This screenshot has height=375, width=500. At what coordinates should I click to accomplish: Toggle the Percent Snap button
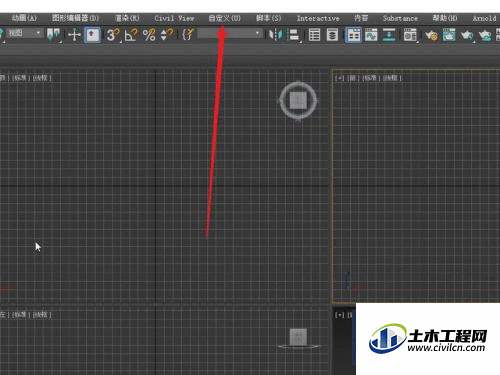point(149,35)
